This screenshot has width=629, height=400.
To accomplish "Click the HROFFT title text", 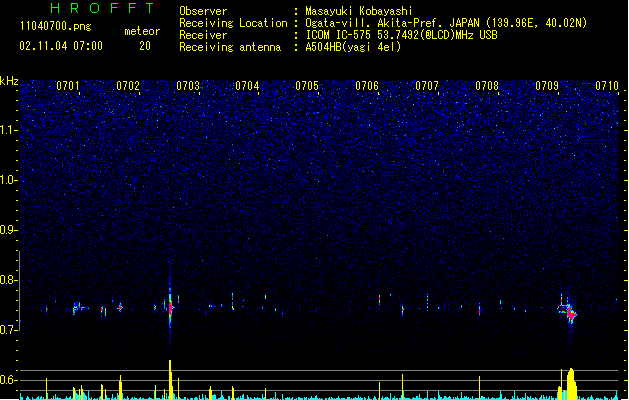I will pyautogui.click(x=102, y=8).
